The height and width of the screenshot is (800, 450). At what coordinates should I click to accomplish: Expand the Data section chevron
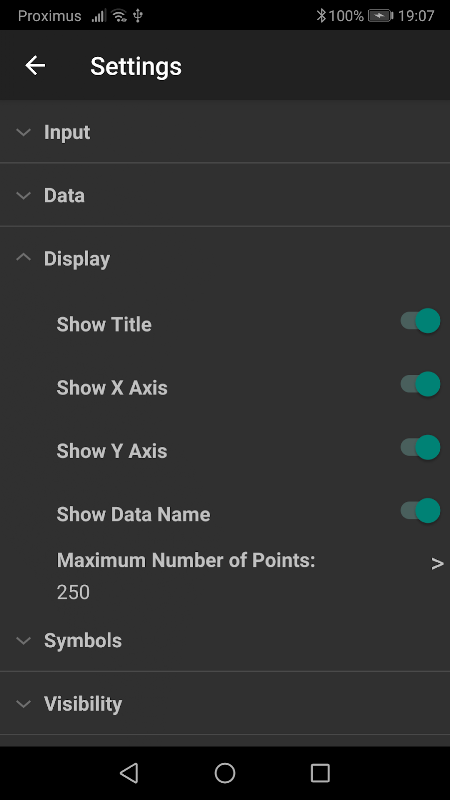point(23,195)
